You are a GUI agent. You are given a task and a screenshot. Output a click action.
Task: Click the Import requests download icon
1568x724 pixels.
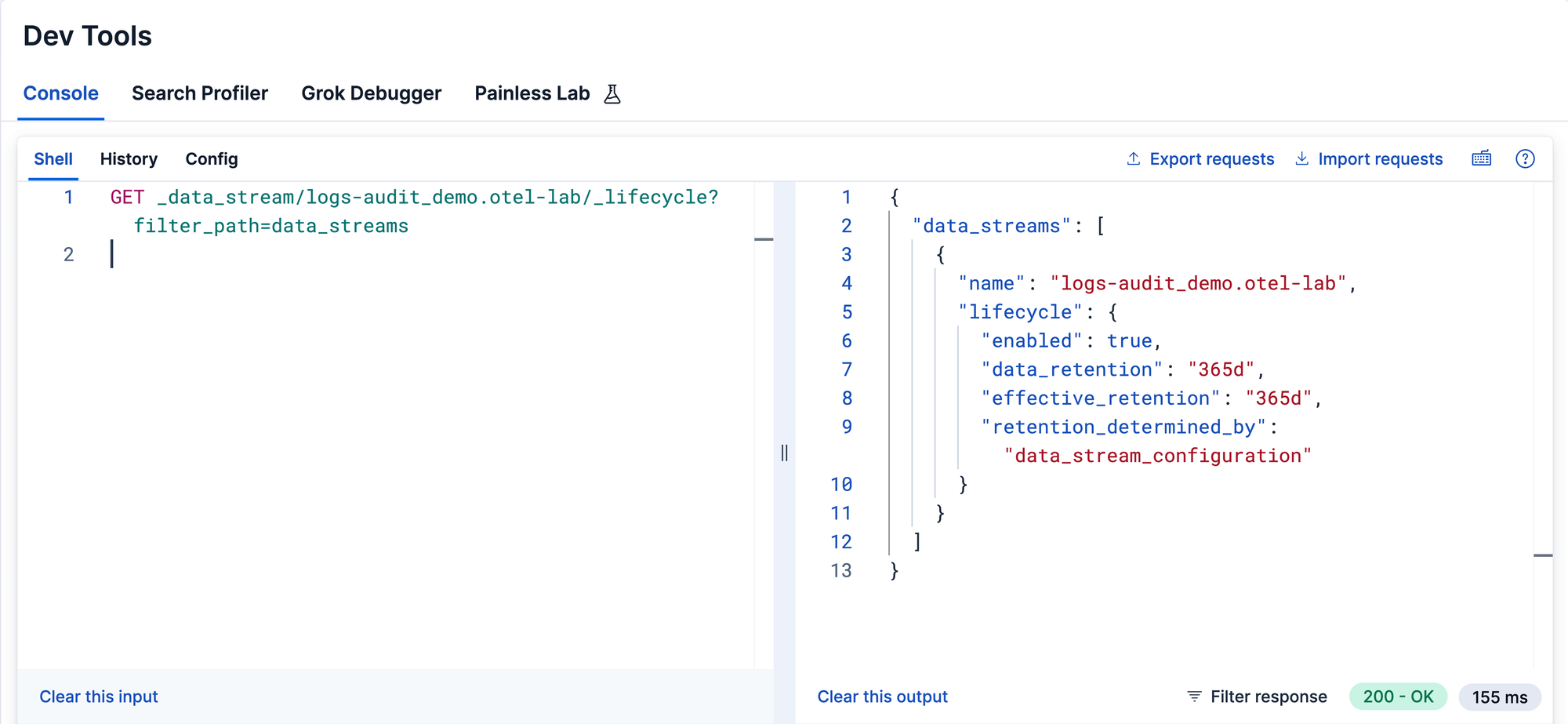1301,158
